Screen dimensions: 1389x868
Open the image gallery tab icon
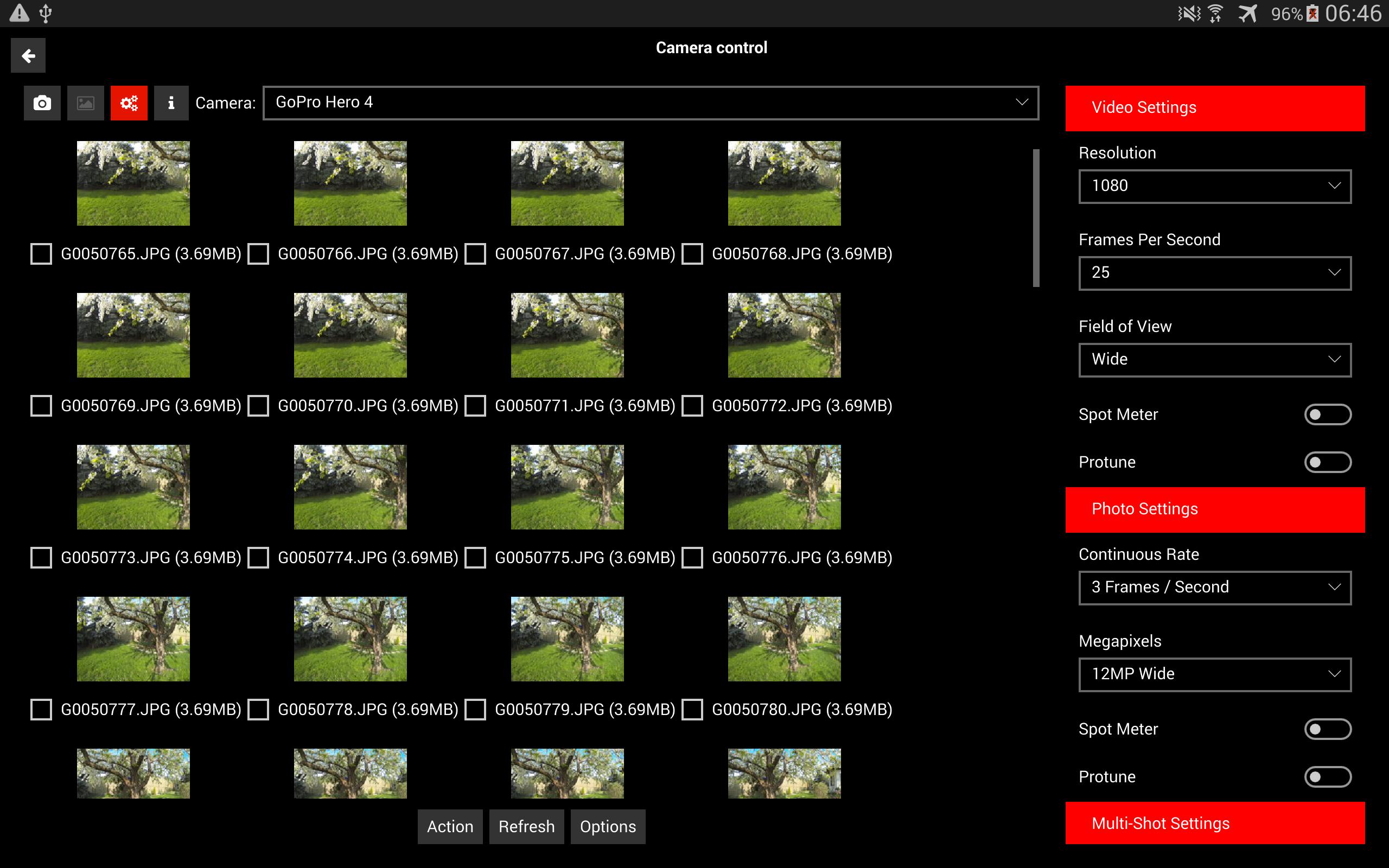tap(86, 103)
